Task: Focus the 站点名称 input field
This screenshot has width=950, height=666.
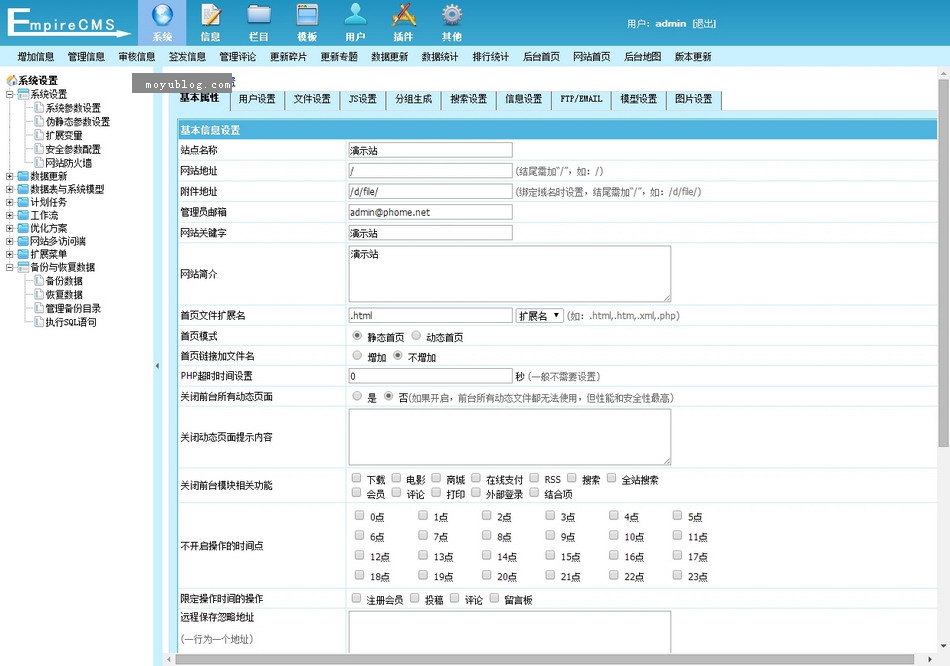Action: (430, 150)
